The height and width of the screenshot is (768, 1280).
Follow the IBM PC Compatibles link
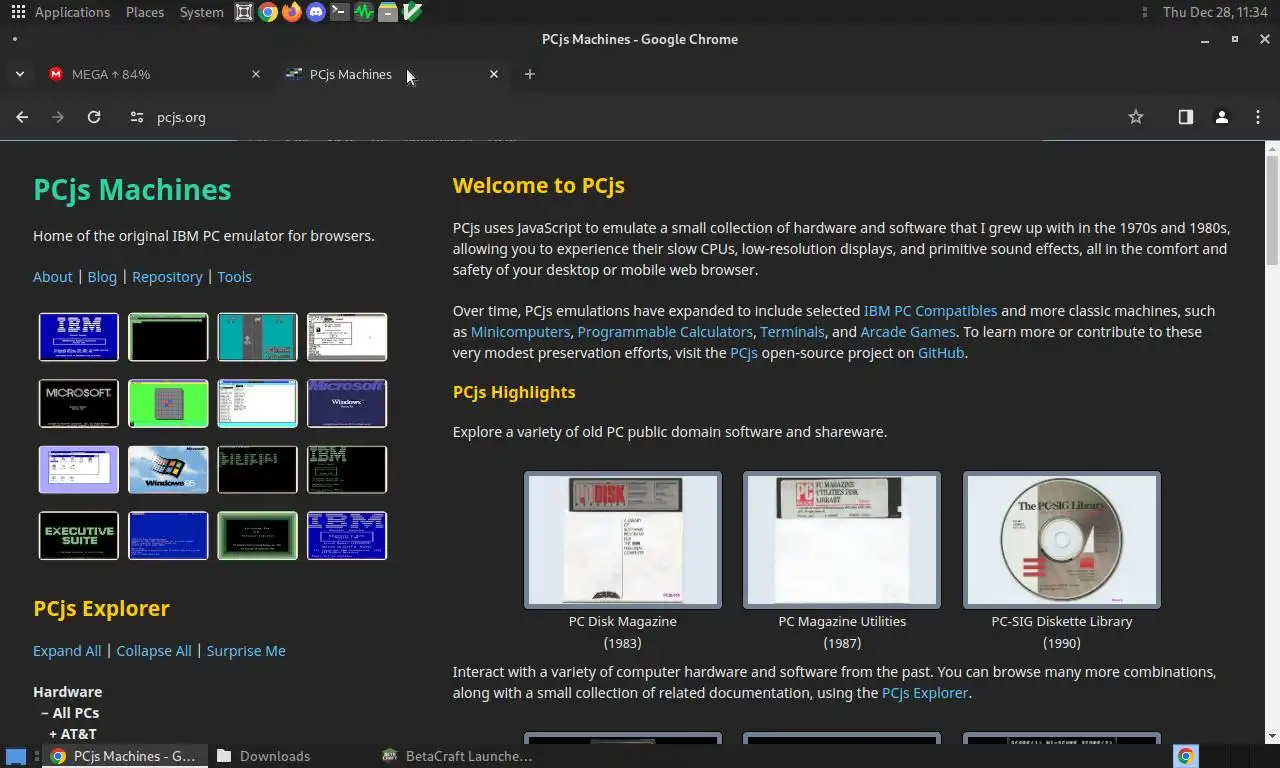coord(930,311)
